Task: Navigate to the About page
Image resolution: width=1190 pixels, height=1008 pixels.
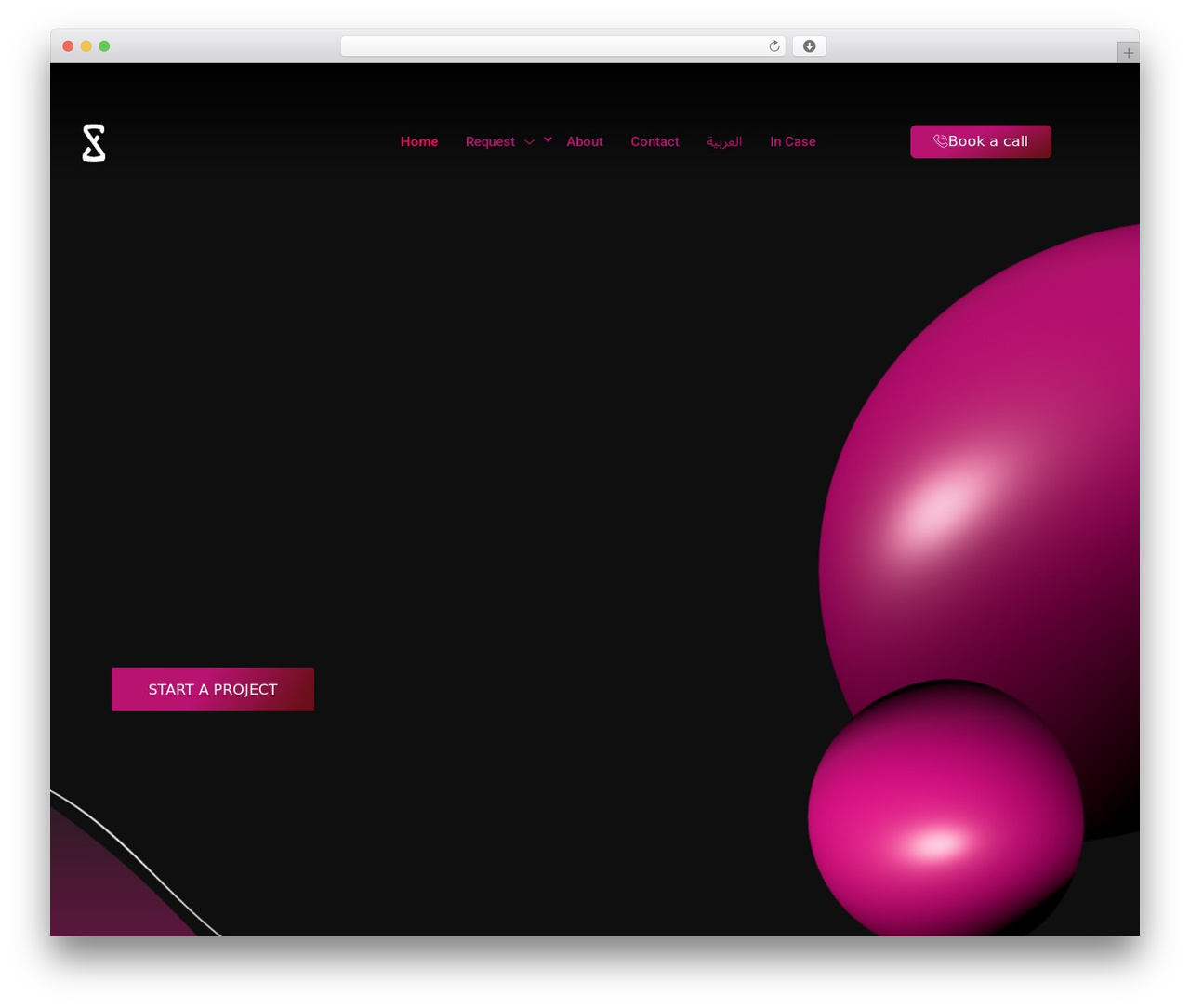Action: click(585, 141)
